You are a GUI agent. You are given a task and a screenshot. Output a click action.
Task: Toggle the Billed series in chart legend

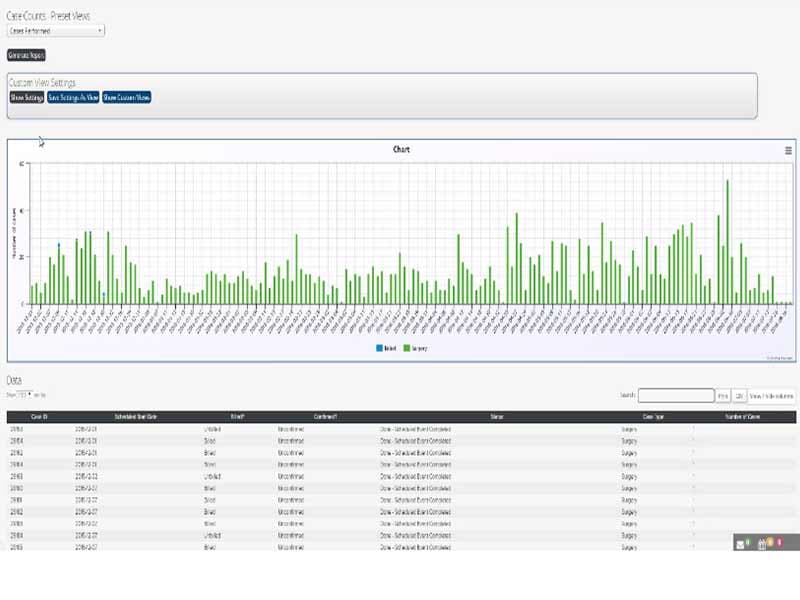point(386,348)
